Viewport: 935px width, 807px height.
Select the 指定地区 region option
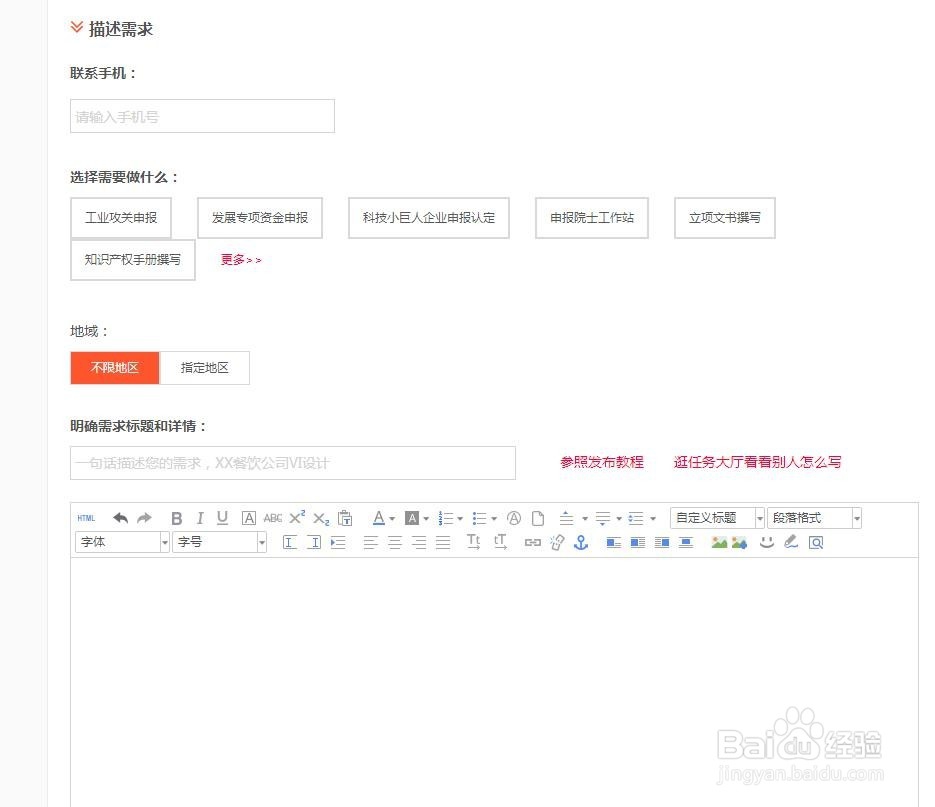coord(205,367)
